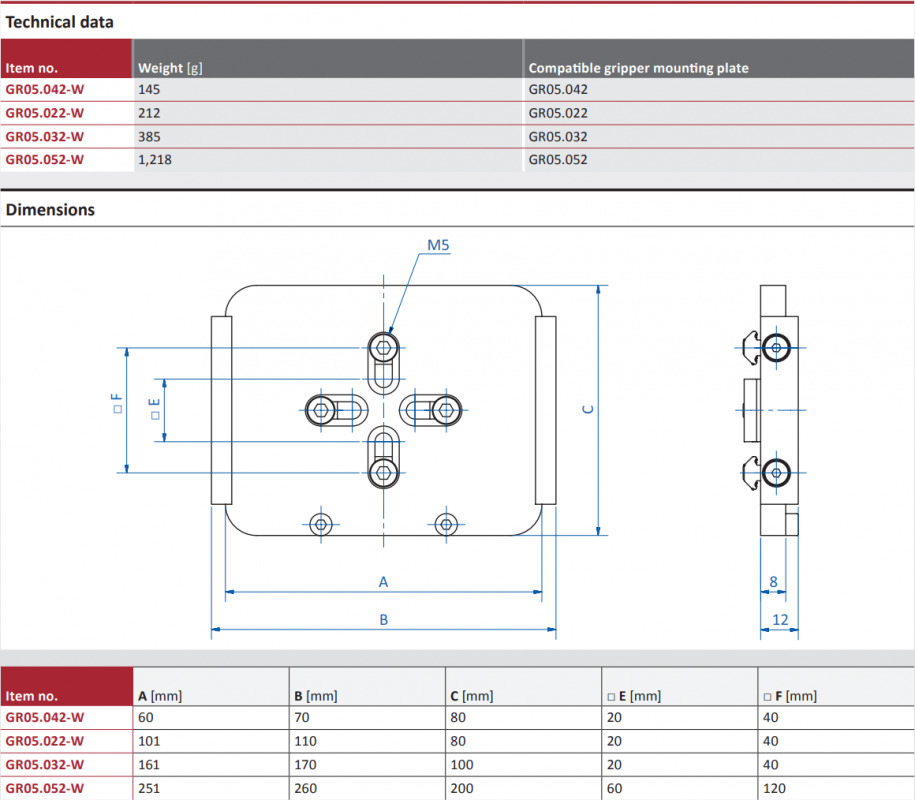915x800 pixels.
Task: Click weight value 385
Action: (149, 137)
